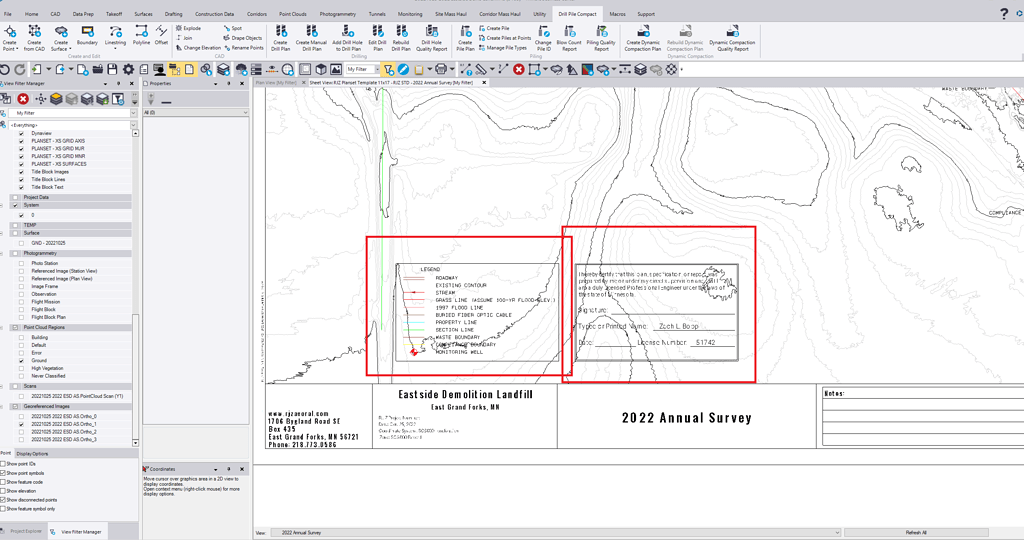Switch to the Corridors ribbon tab
The width and height of the screenshot is (1024, 540).
point(257,14)
